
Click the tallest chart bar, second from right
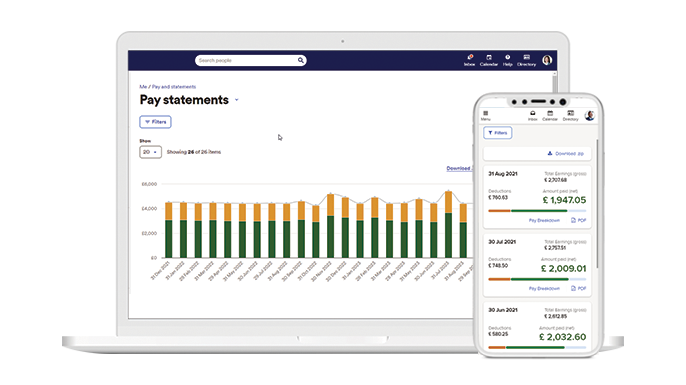tap(448, 224)
